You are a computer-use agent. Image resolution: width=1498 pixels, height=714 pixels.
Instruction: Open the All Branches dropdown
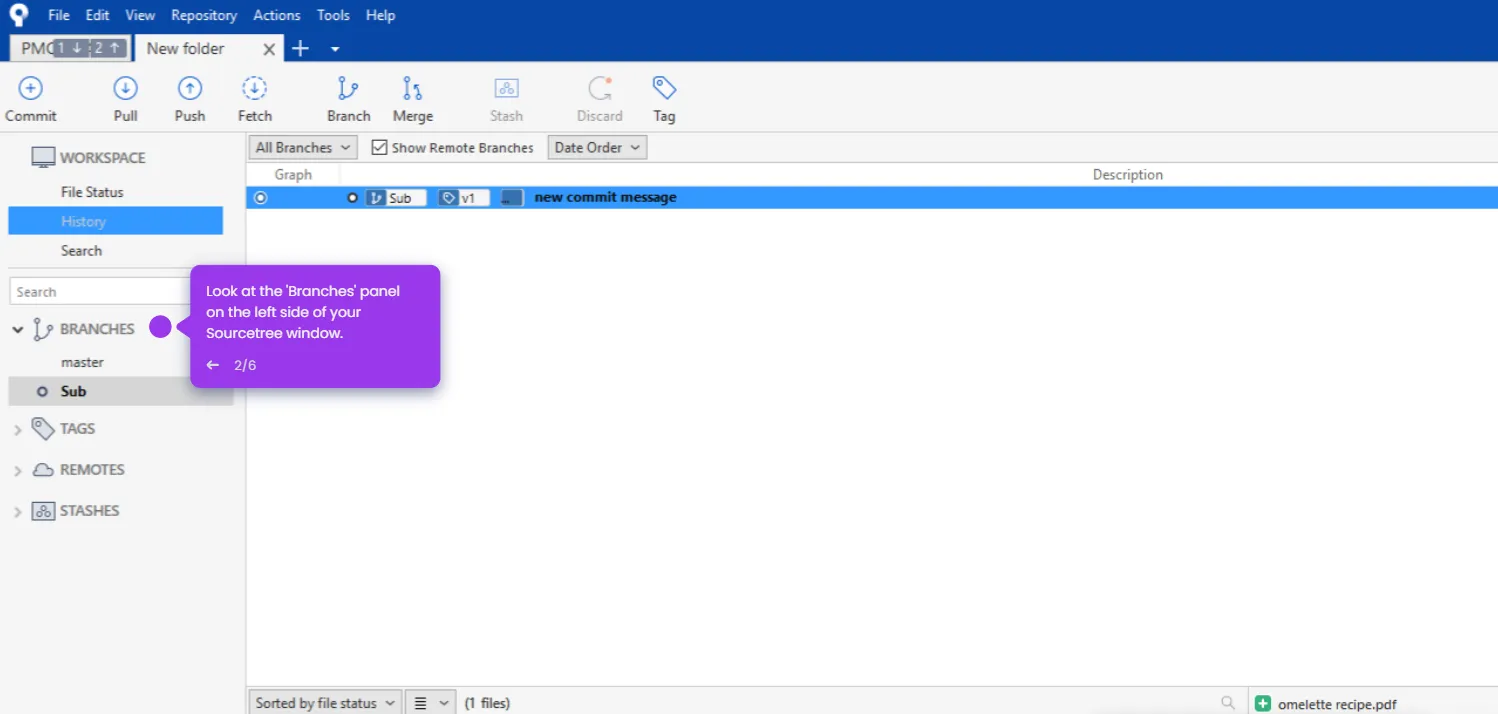click(303, 147)
